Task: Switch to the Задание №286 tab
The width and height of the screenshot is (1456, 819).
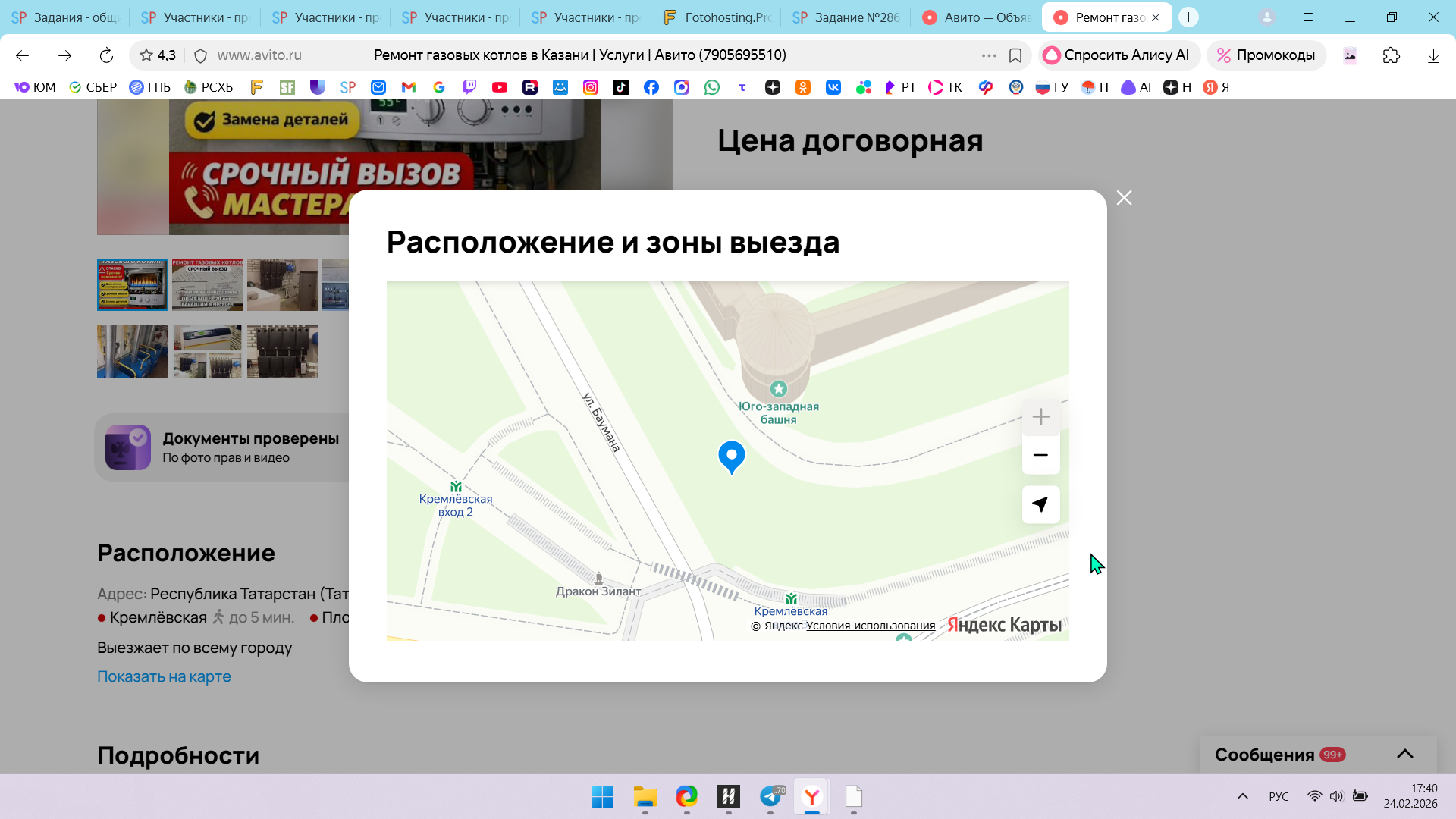Action: coord(846,17)
